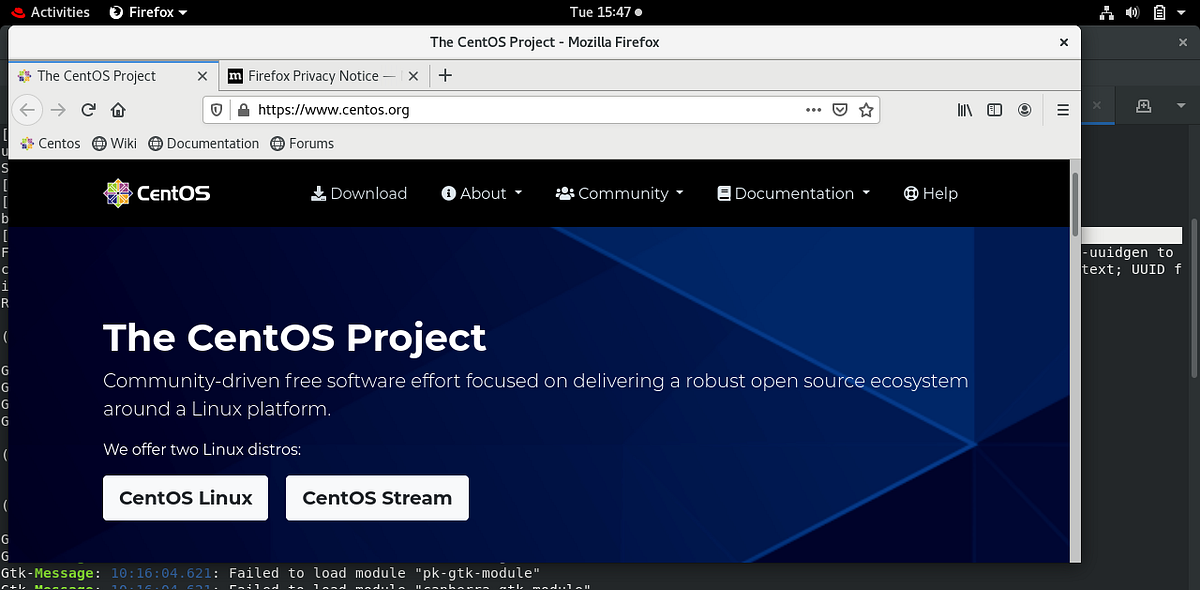Open Documentation bookmark in bookmarks bar
1200x590 pixels.
coord(203,143)
